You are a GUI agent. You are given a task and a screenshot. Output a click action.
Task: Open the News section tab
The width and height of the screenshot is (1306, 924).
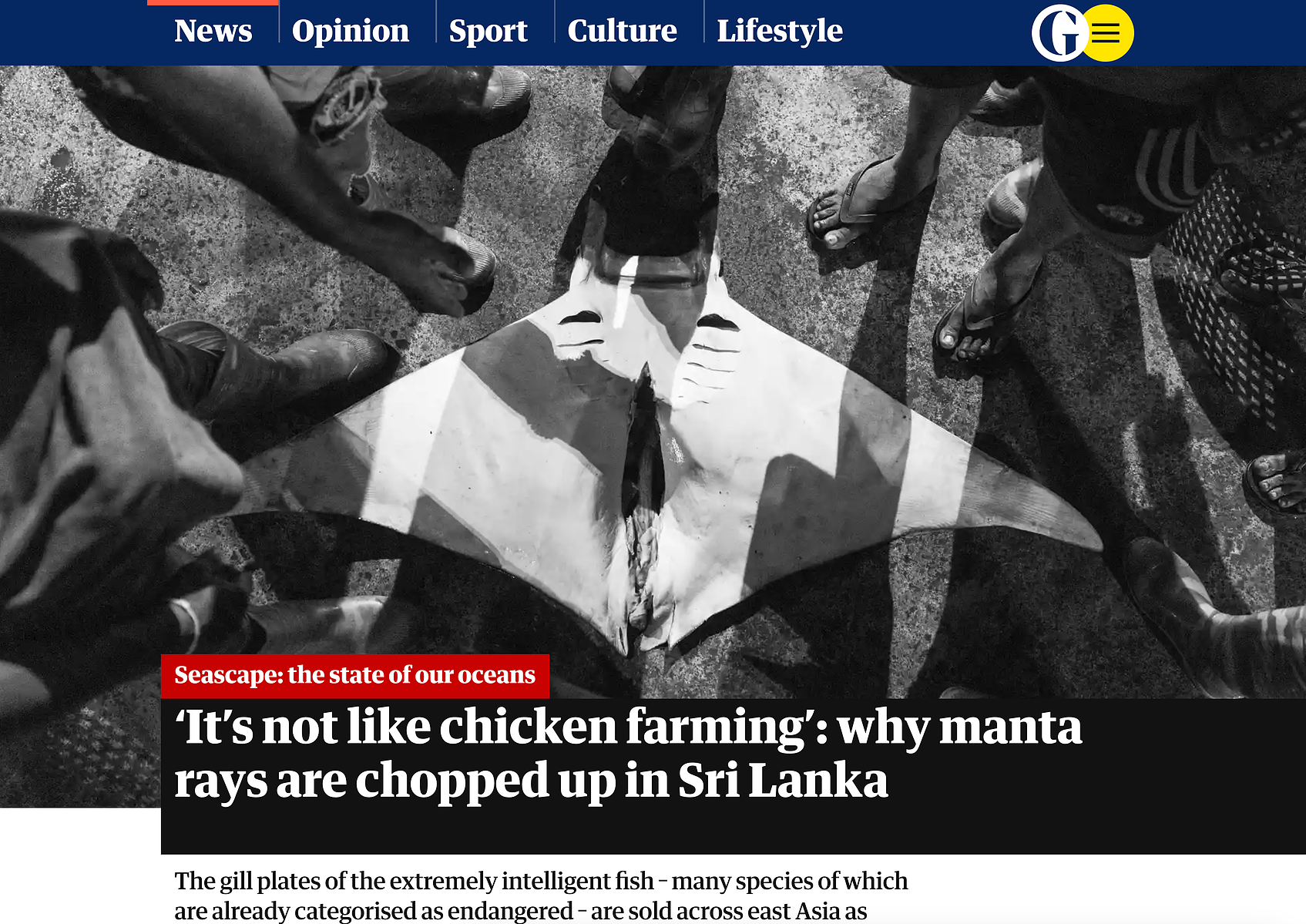pyautogui.click(x=213, y=31)
